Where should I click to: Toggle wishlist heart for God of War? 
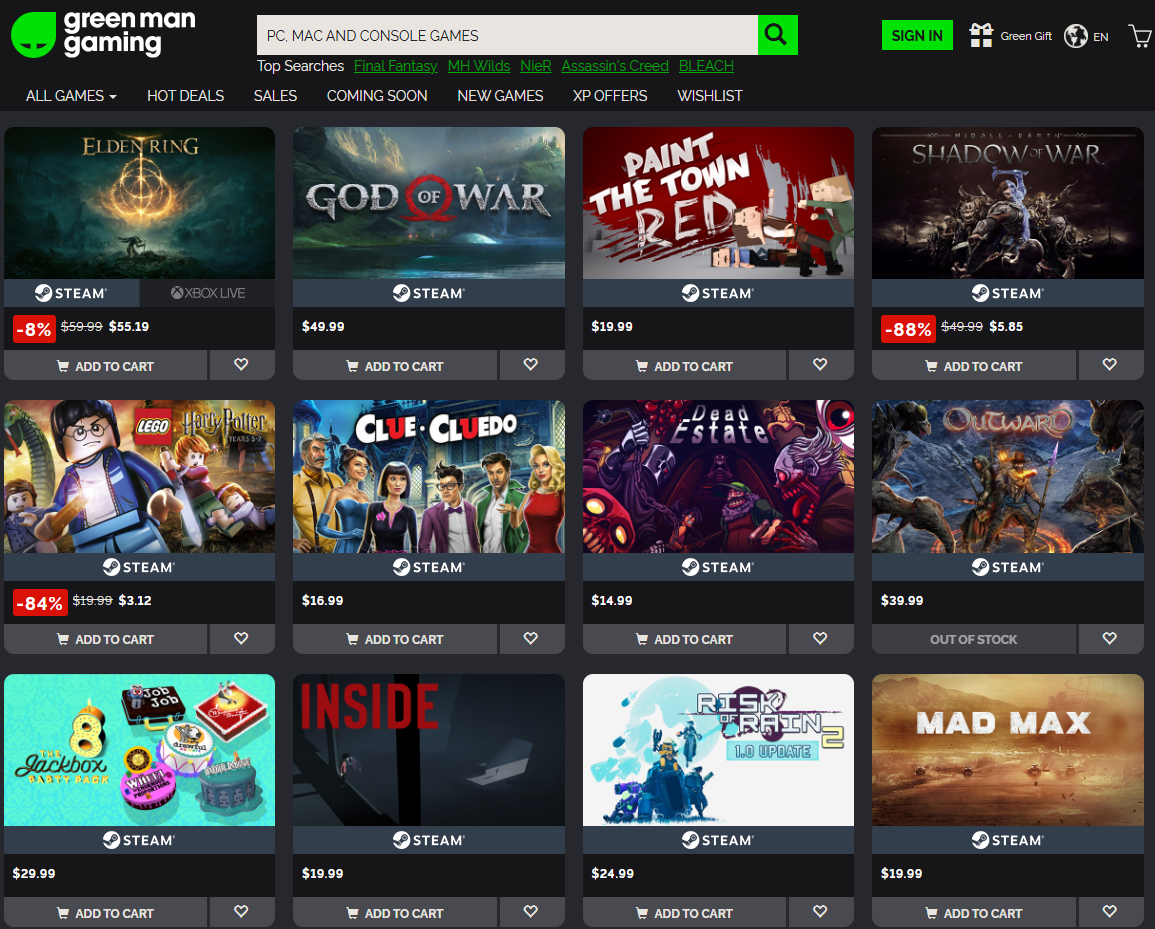coord(531,365)
